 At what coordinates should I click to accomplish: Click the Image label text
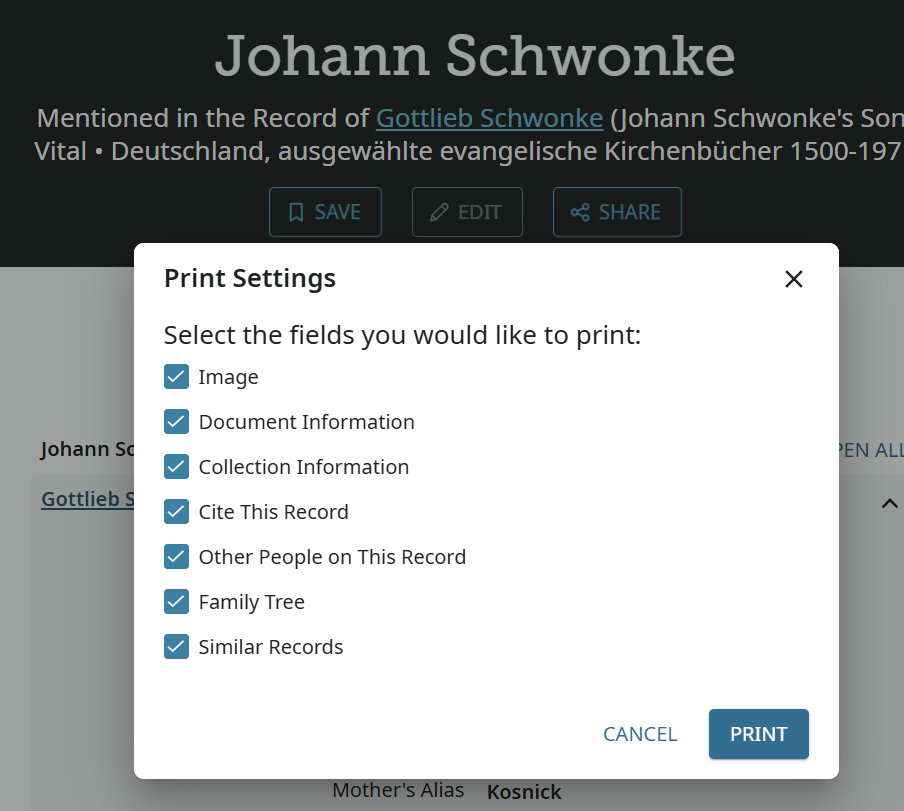[x=228, y=377]
